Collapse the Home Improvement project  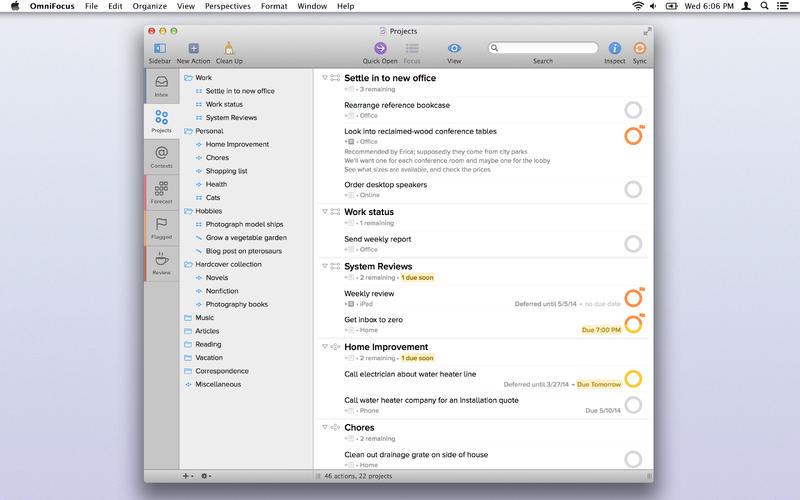click(x=324, y=346)
